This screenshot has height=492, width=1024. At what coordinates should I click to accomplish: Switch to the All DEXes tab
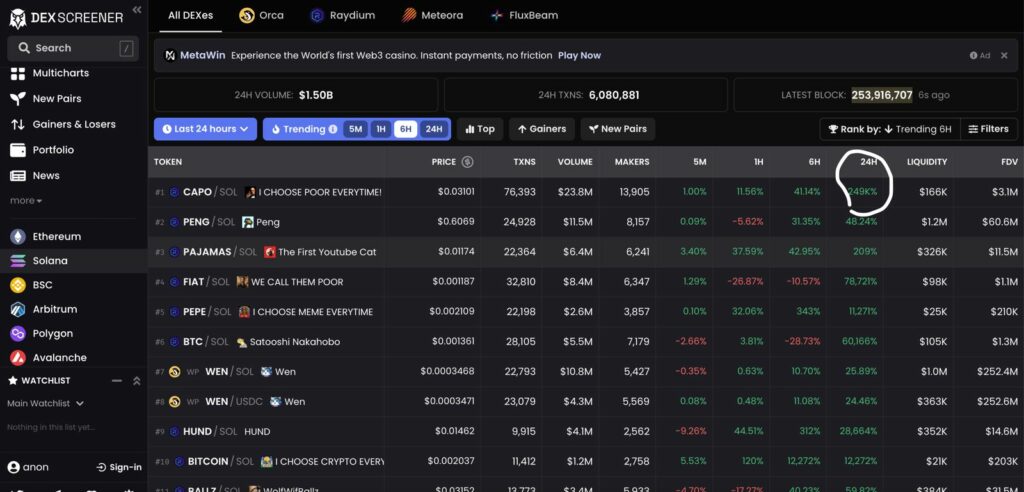pyautogui.click(x=190, y=15)
